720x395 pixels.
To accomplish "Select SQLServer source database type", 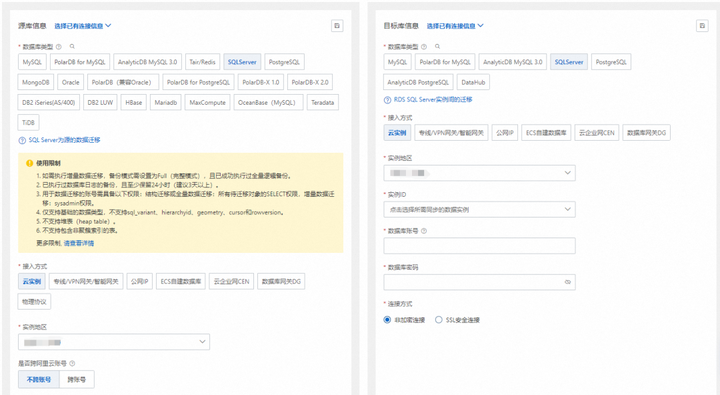I will tap(242, 62).
